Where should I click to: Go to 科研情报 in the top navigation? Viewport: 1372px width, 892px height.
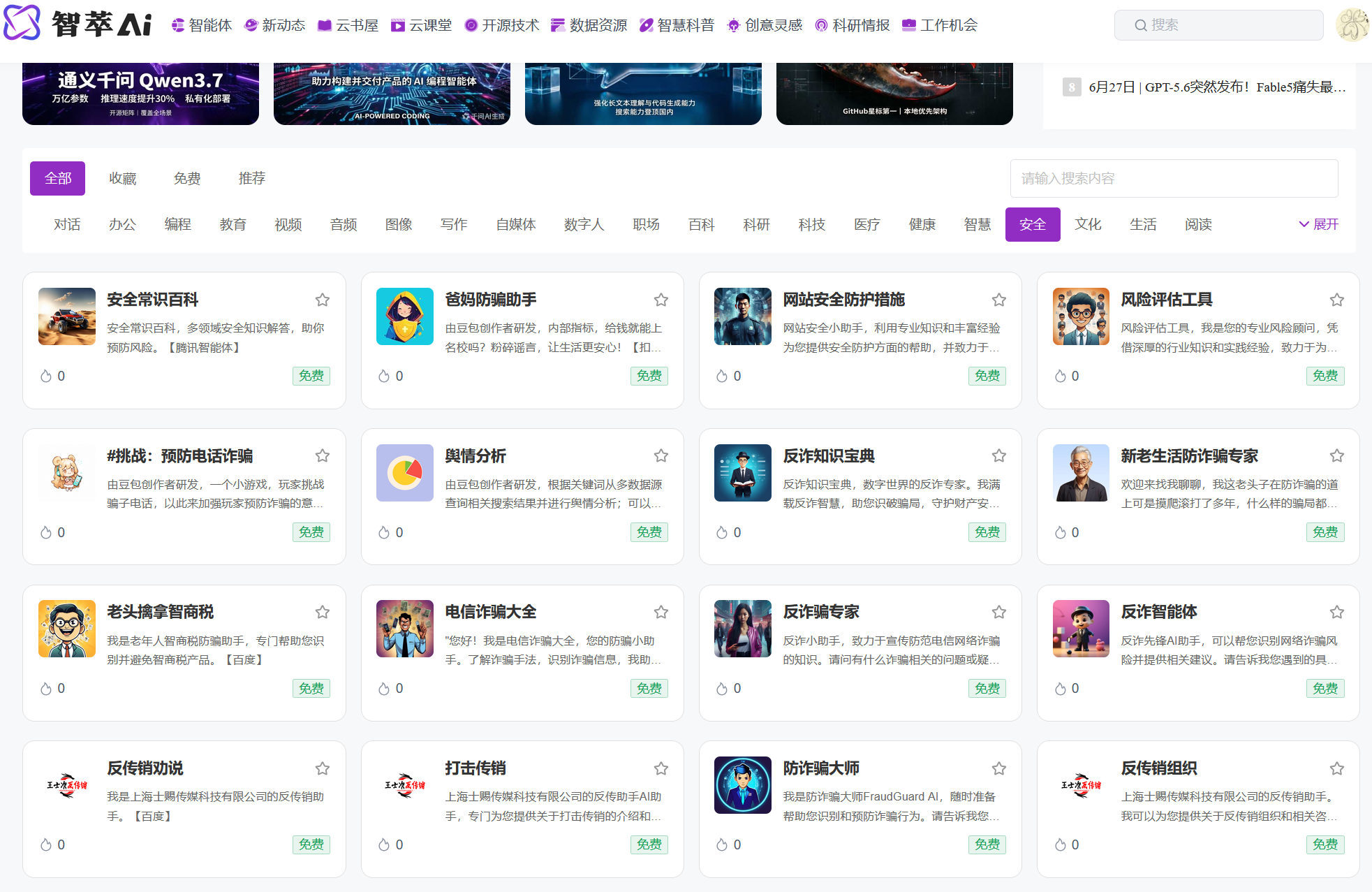coord(853,25)
